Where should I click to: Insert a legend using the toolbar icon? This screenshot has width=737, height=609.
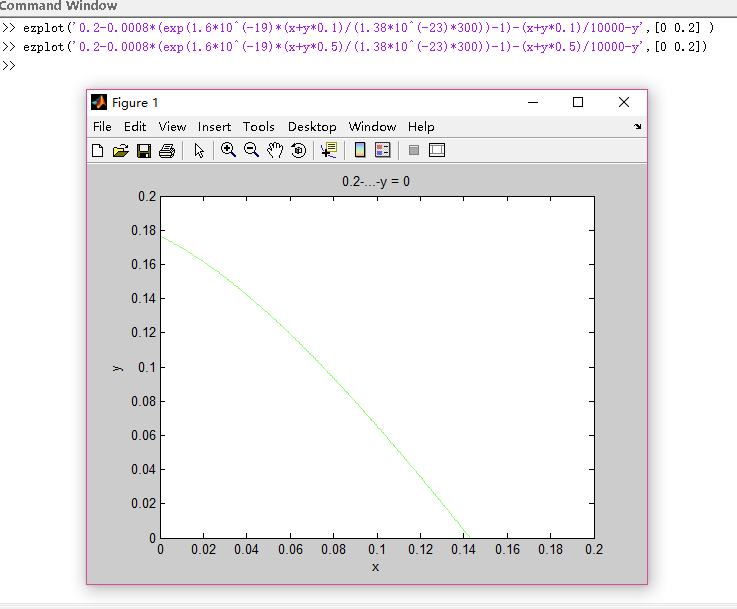tap(382, 150)
